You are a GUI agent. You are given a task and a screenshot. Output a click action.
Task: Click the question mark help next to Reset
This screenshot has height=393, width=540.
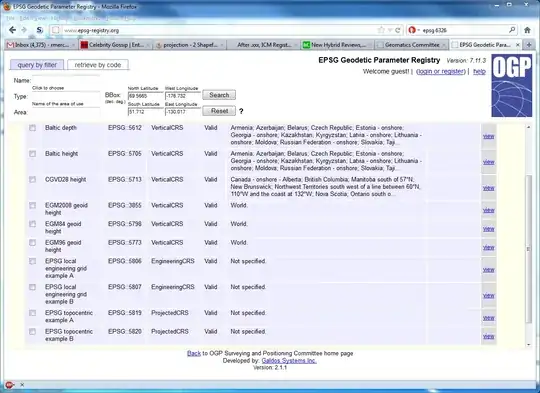[x=241, y=111]
